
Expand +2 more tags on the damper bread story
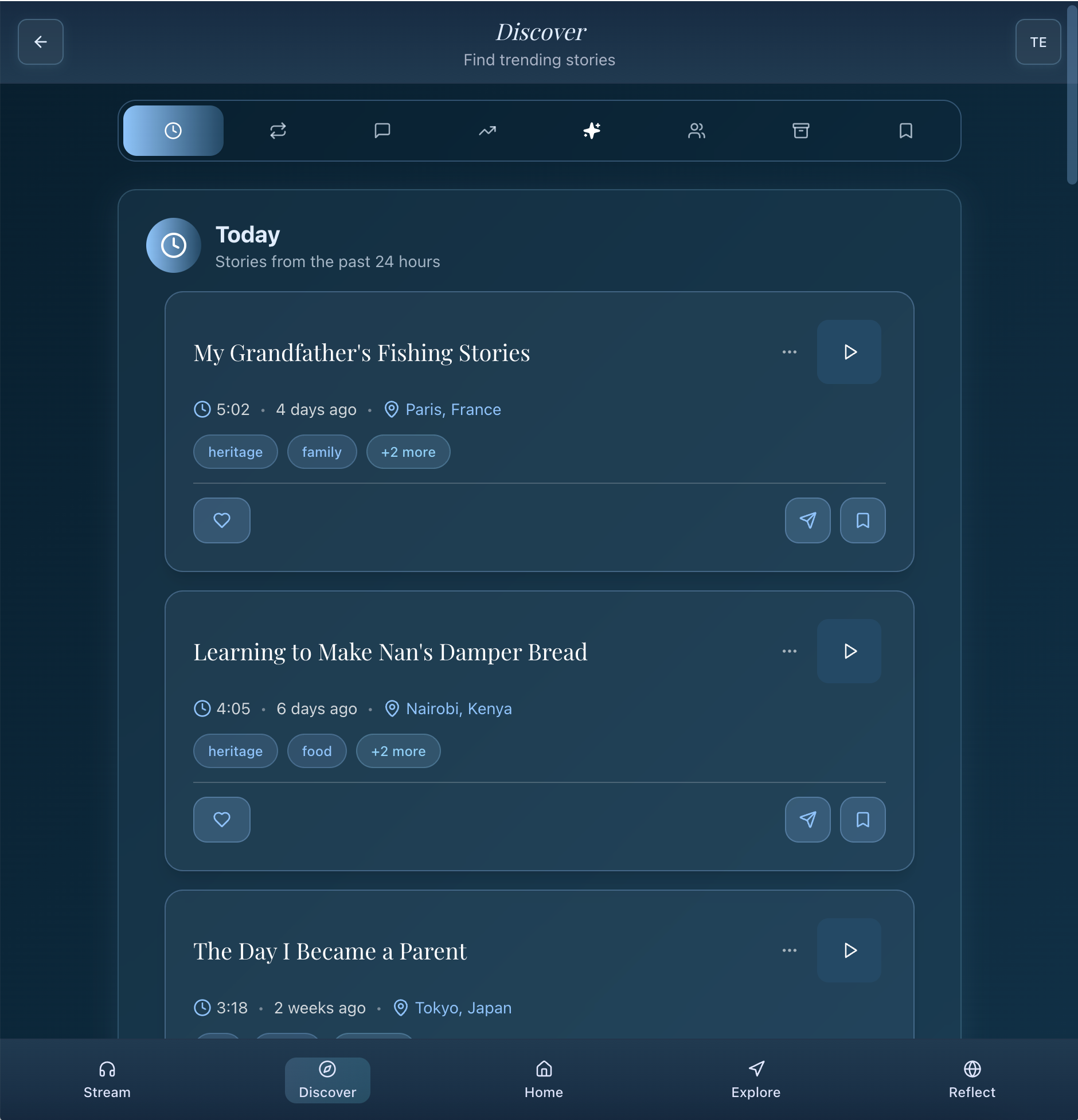point(398,751)
